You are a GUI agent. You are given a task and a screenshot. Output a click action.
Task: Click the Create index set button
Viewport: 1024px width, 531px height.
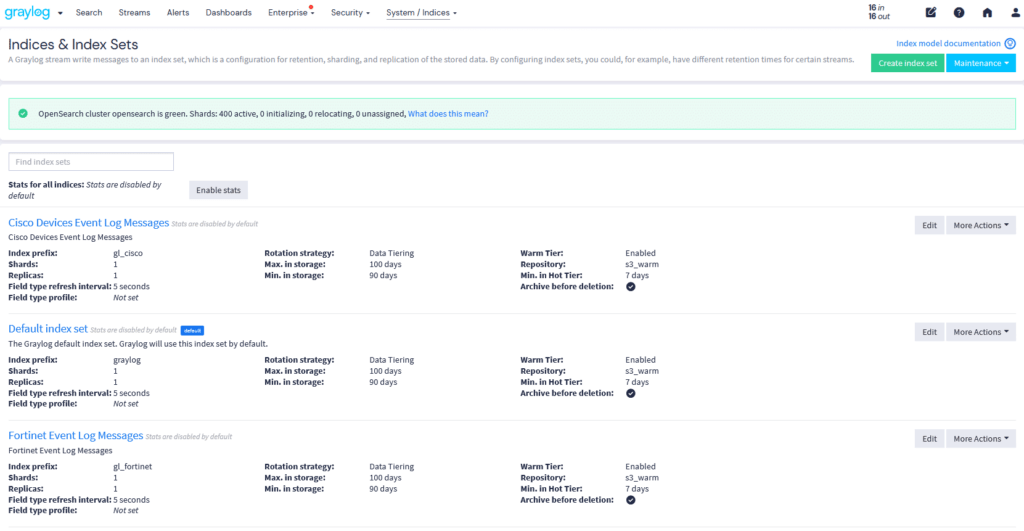click(907, 63)
